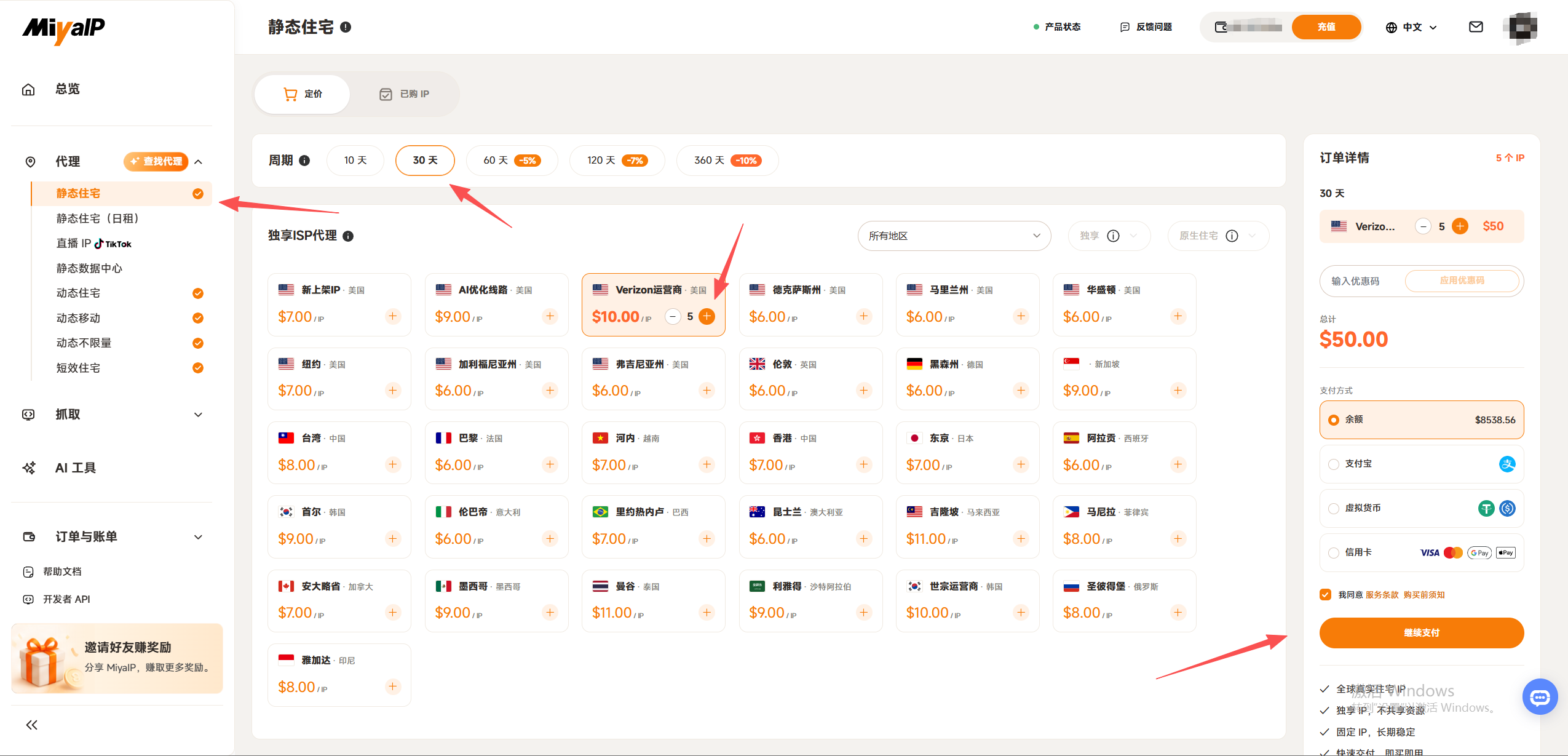
Task: Toggle the 我同意 terms agreement checkbox
Action: [1325, 594]
